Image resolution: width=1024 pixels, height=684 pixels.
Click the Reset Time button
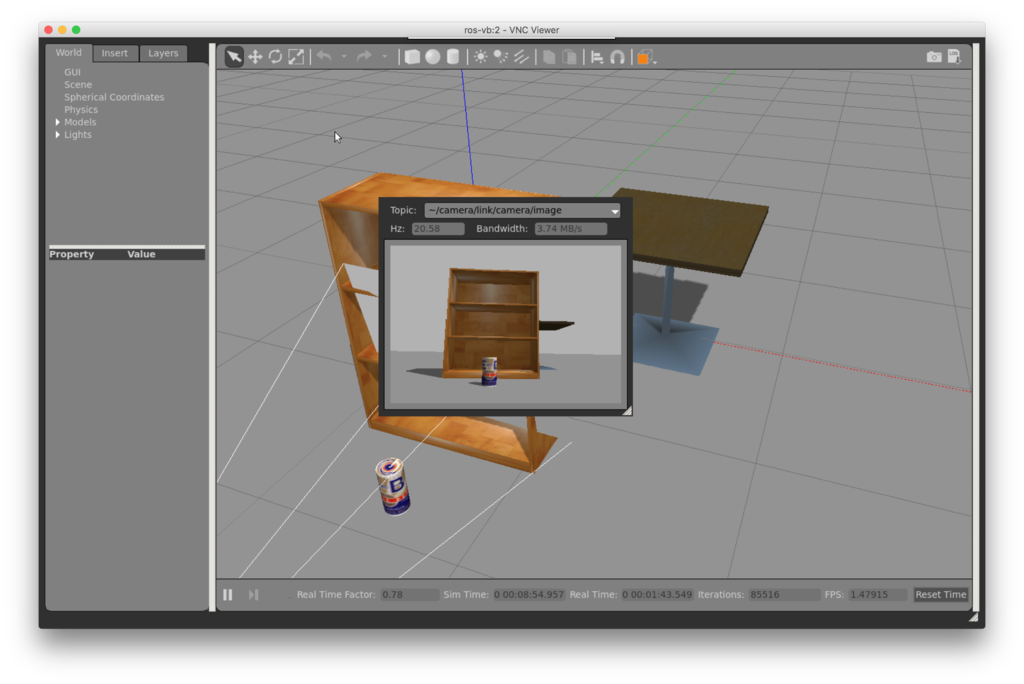point(939,594)
